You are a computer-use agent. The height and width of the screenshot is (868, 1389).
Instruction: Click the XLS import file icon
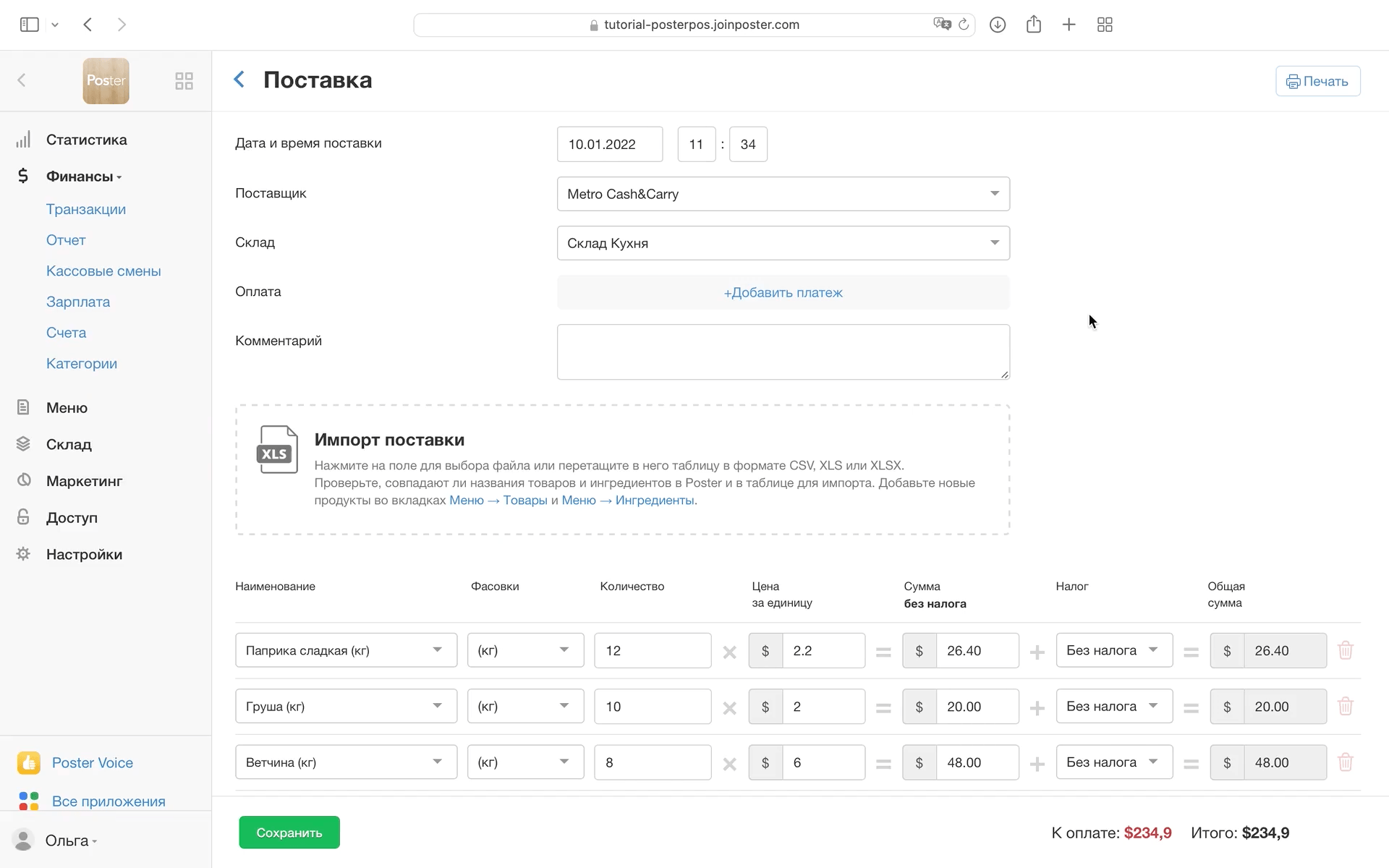click(277, 450)
